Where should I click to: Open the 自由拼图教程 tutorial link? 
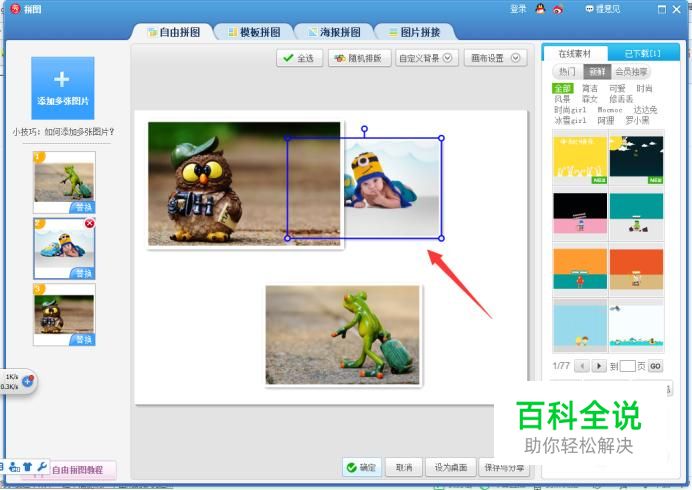77,470
